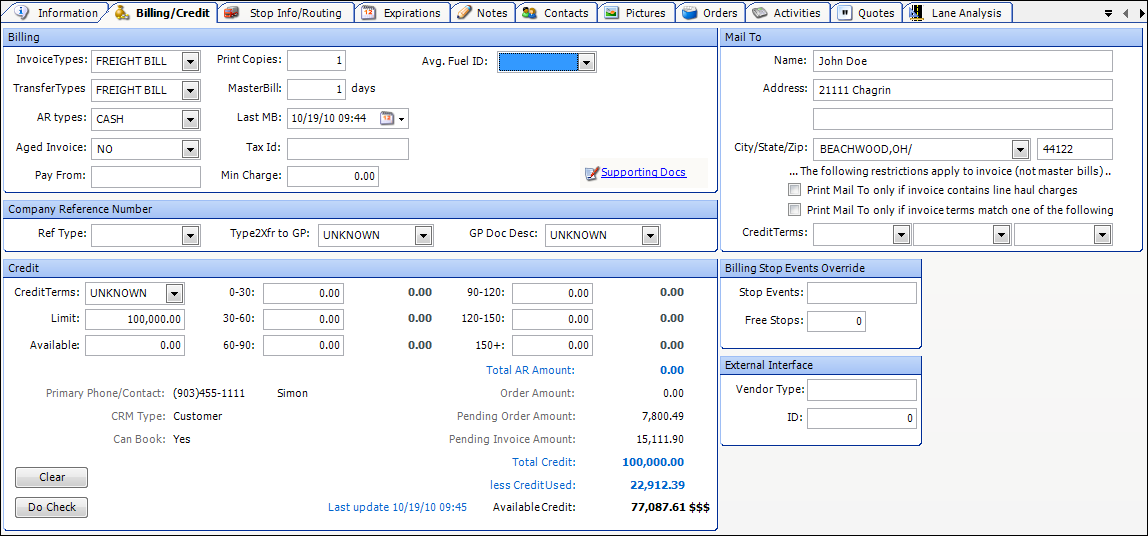This screenshot has width=1148, height=536.
Task: Click the Stop Info/Routing truck icon
Action: pyautogui.click(x=231, y=12)
